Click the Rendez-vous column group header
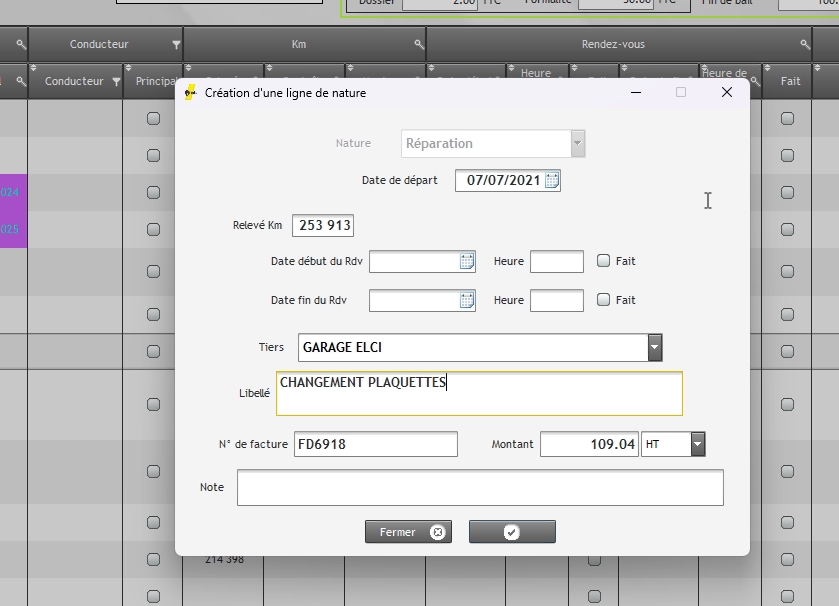The width and height of the screenshot is (839, 606). 612,45
